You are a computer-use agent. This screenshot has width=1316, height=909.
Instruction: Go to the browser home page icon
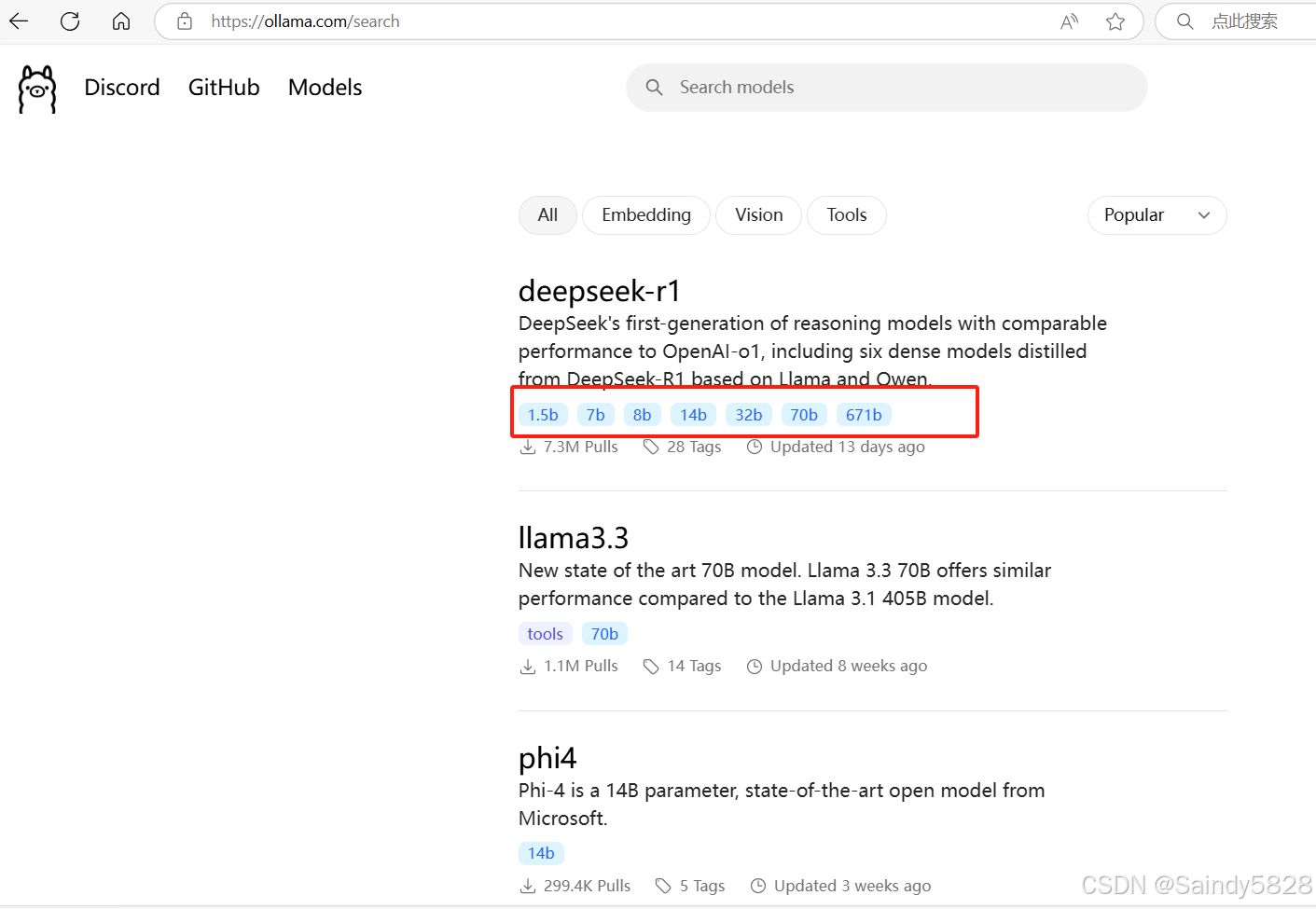click(121, 21)
